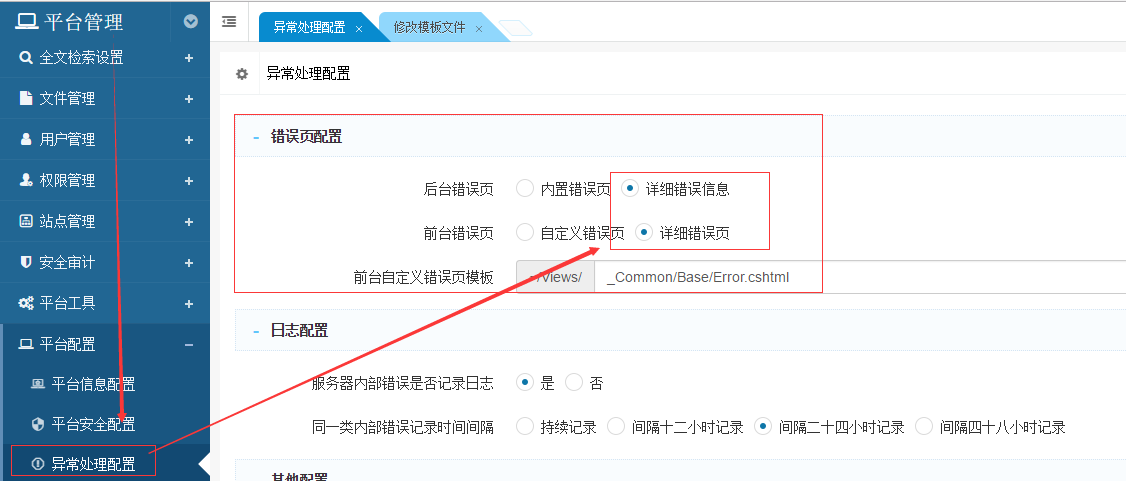Select 内置错误页 radio for 后台错误页

point(525,188)
